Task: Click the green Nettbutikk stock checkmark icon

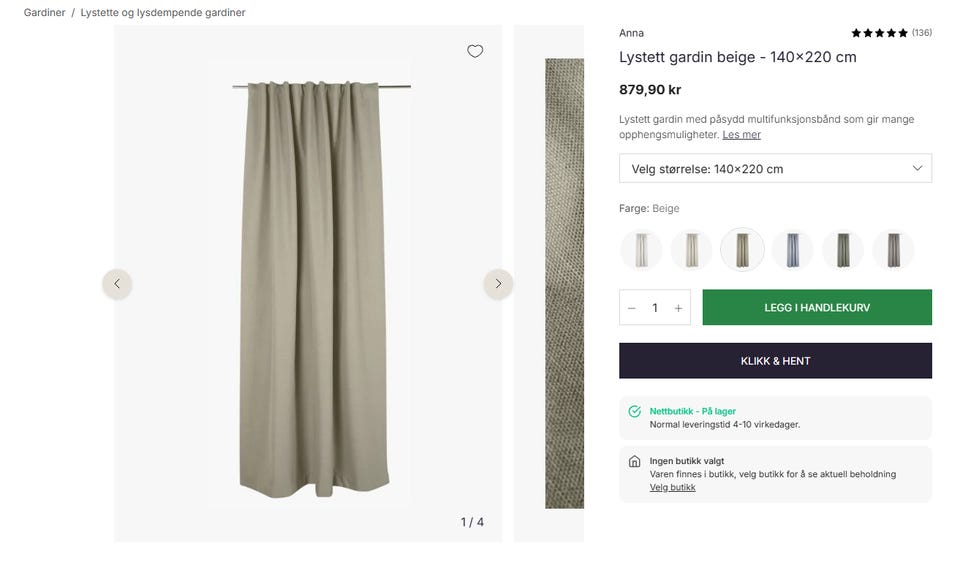Action: tap(634, 411)
